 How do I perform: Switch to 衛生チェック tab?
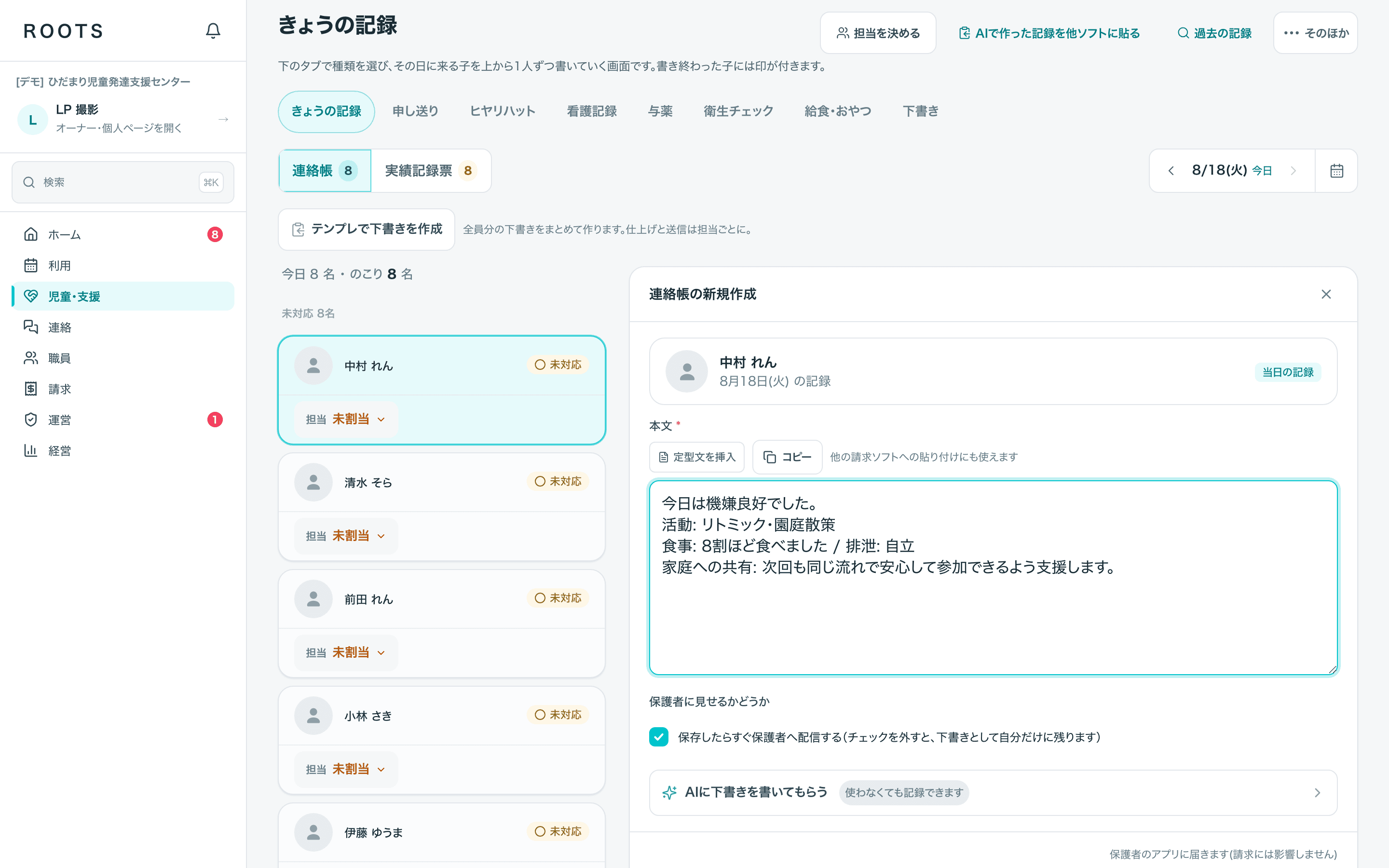tap(739, 111)
